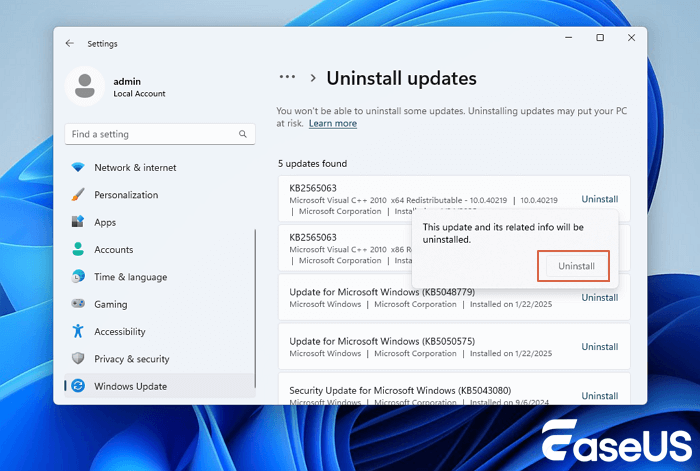
Task: Click the Network & internet wifi icon
Action: (78, 167)
